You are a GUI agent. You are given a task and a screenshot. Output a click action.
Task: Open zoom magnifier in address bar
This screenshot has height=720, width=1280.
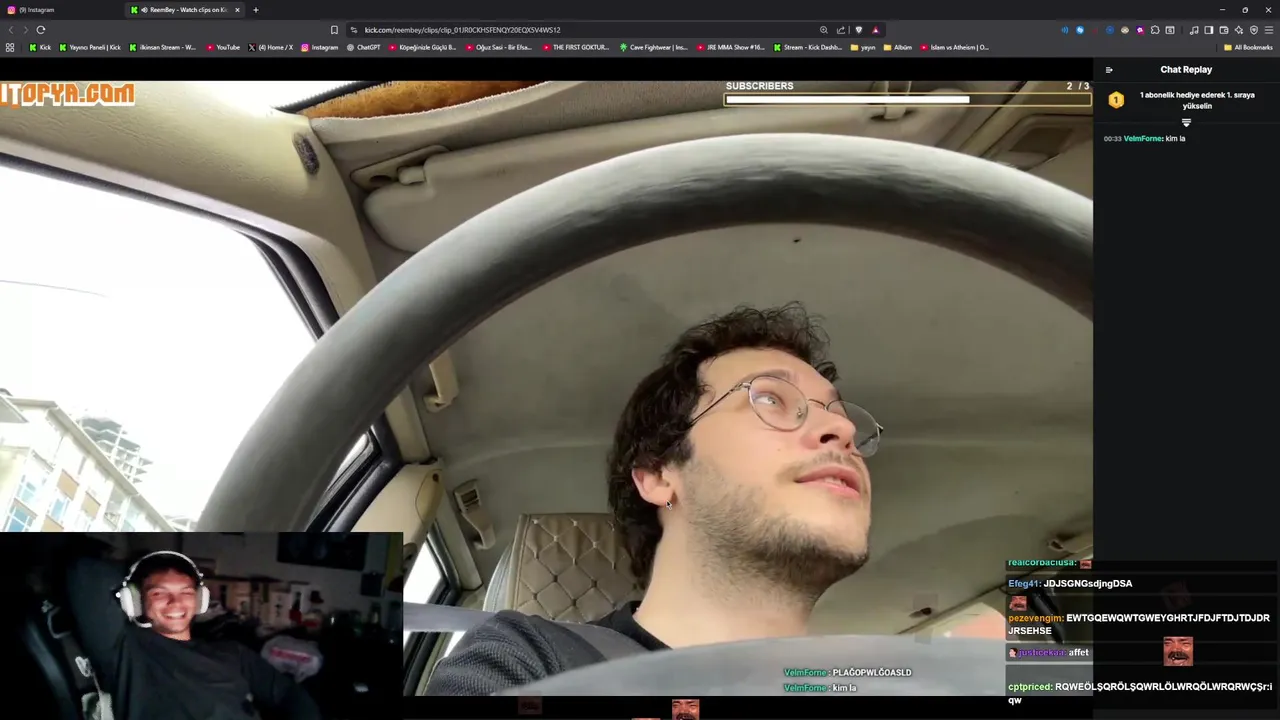(823, 30)
